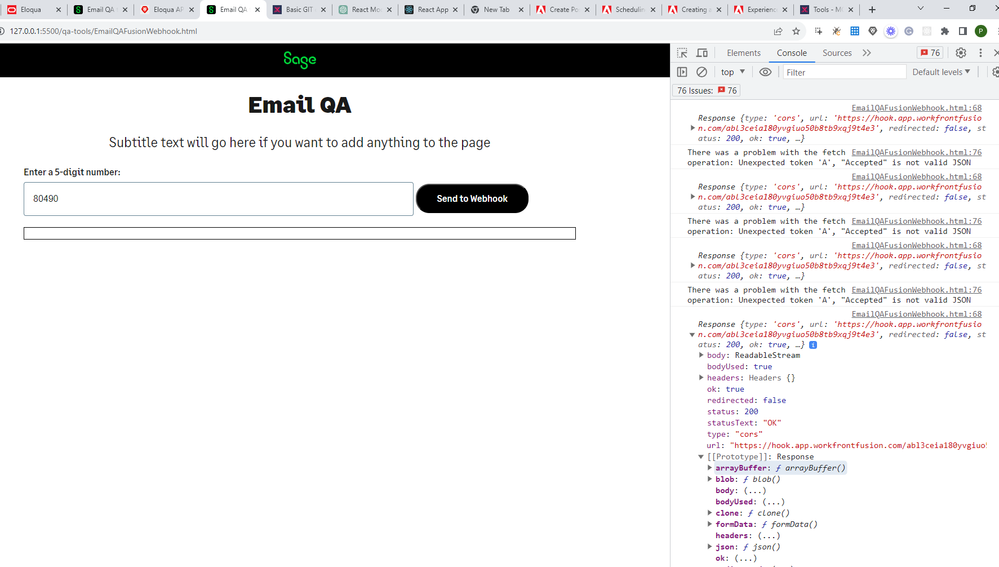Screen dimensions: 999x567
Task: Switch to the Elements tab
Action: point(744,53)
